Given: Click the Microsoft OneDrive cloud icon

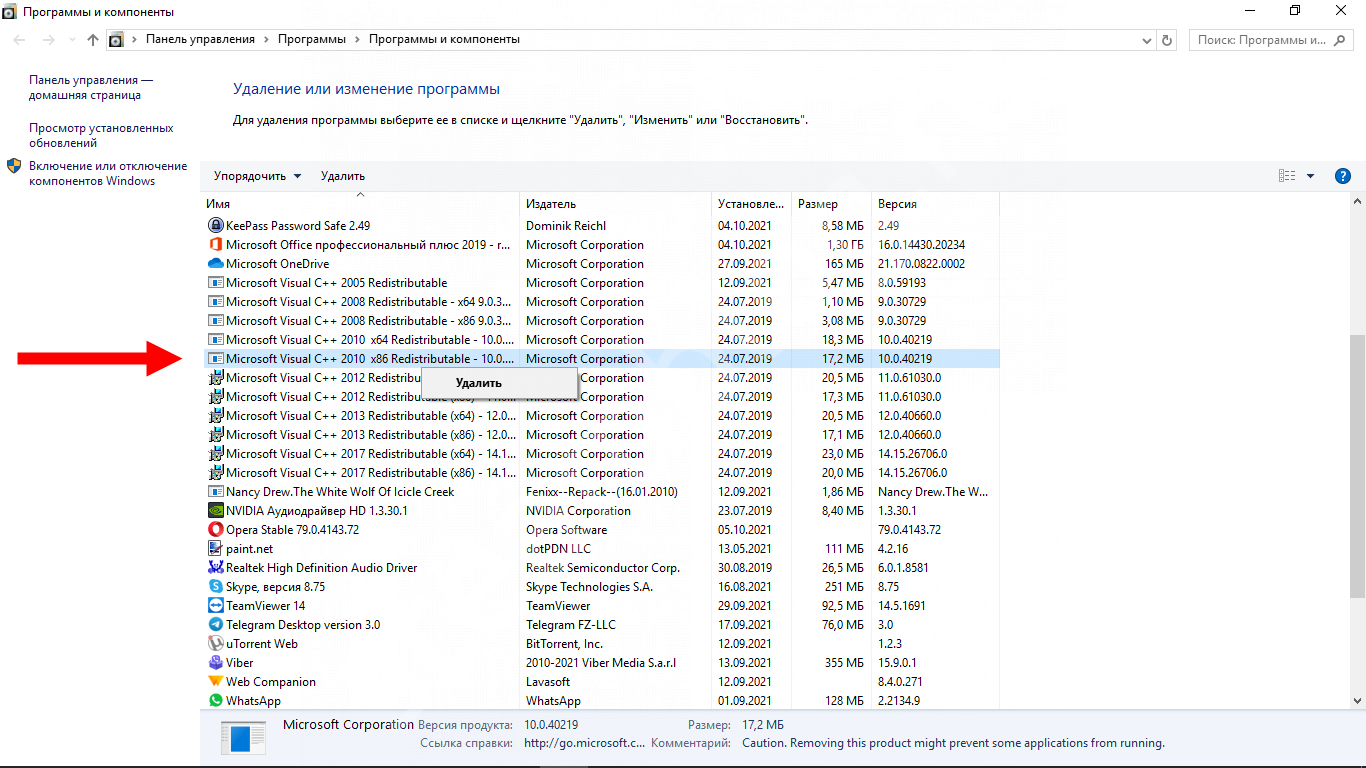Looking at the screenshot, I should click(215, 264).
